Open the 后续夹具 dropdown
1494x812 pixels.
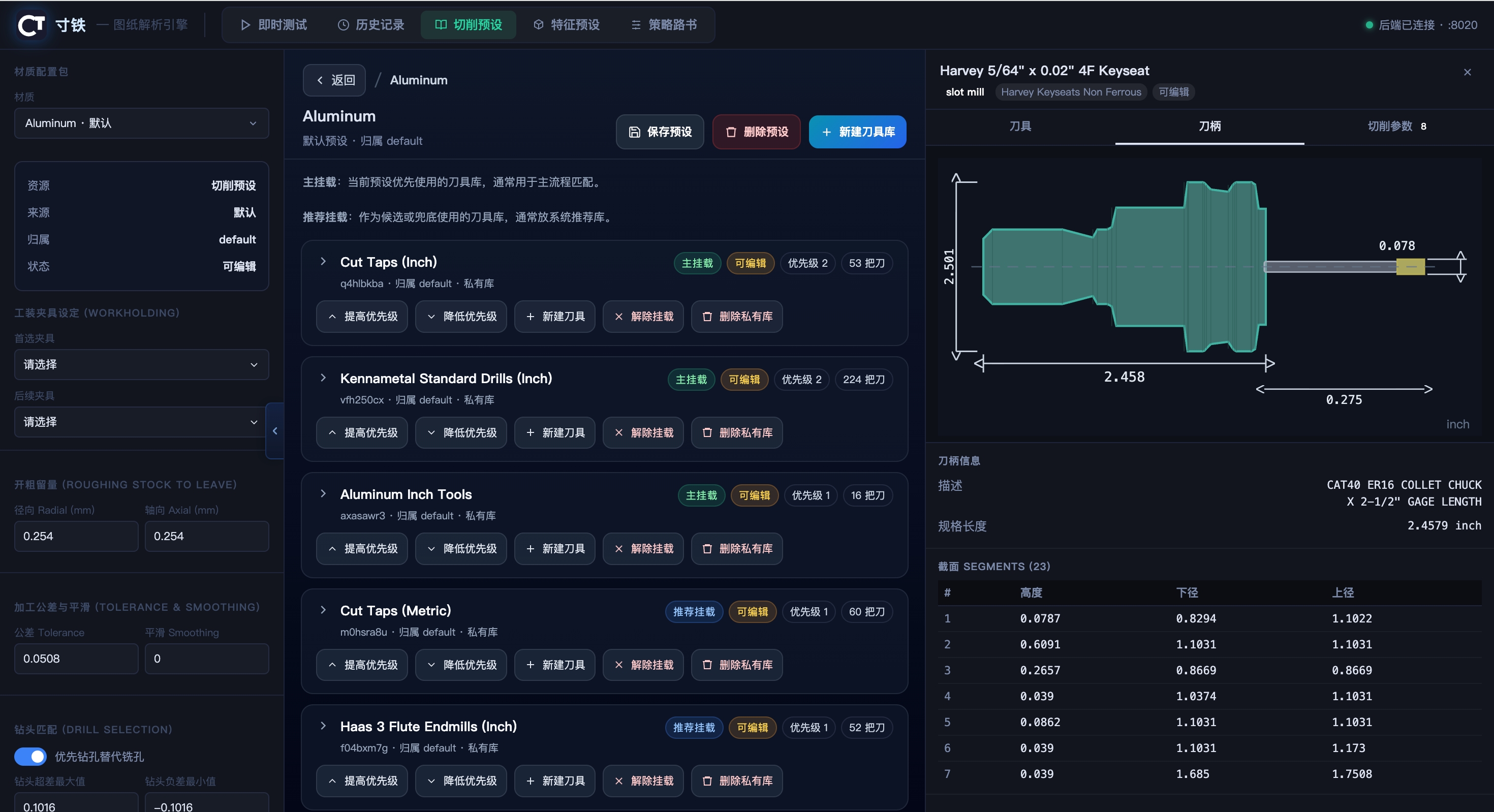tap(141, 422)
